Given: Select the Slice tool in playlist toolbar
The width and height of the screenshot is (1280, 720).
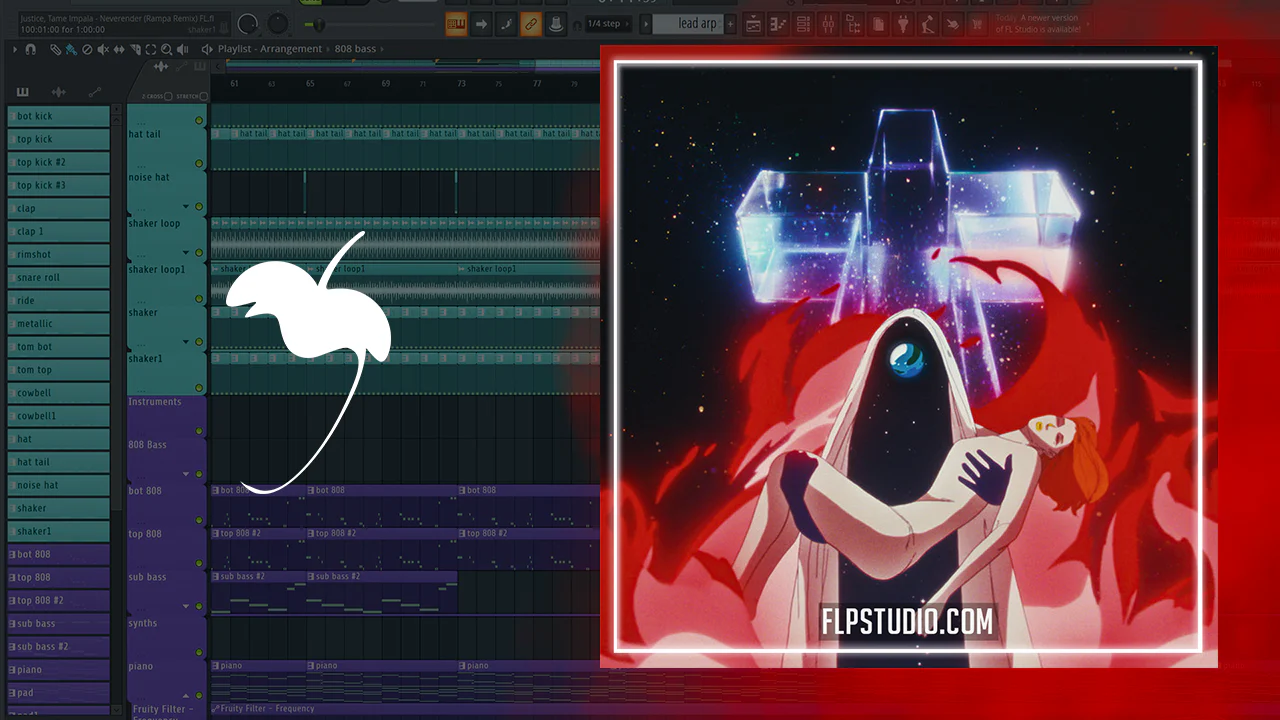Looking at the screenshot, I should 135,49.
